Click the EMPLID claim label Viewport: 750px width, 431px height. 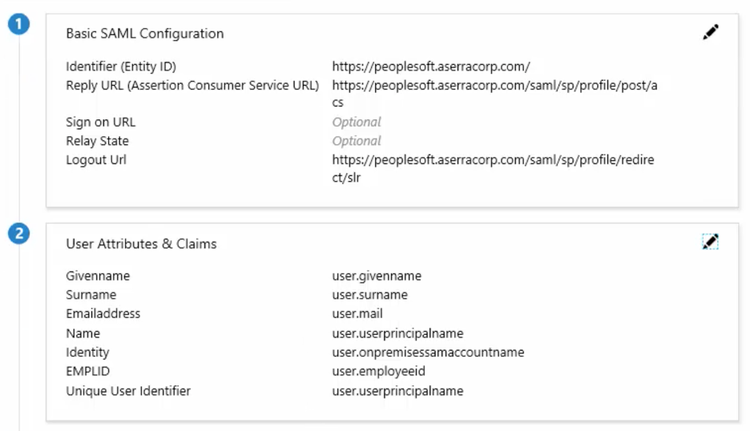point(87,371)
